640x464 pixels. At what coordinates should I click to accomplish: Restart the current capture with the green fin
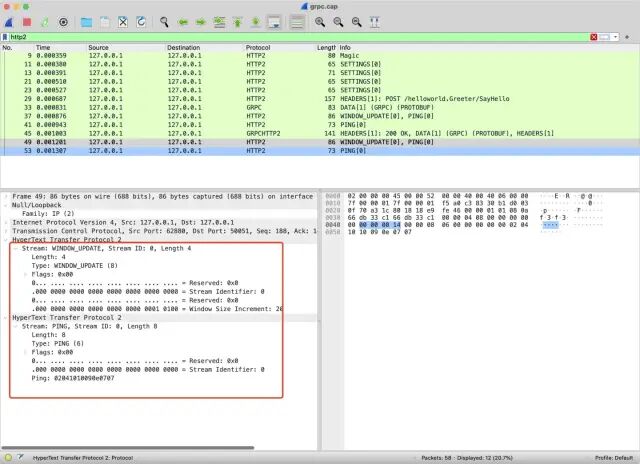[45, 22]
